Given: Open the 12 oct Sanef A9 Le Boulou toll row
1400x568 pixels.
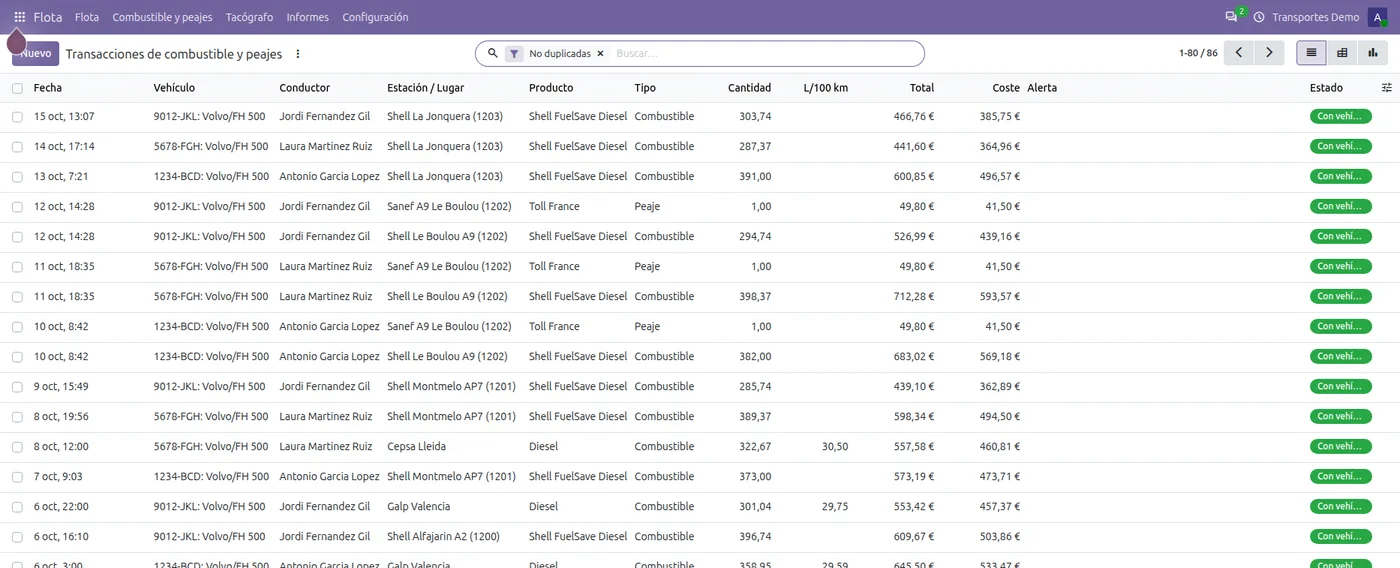Looking at the screenshot, I should pos(700,207).
